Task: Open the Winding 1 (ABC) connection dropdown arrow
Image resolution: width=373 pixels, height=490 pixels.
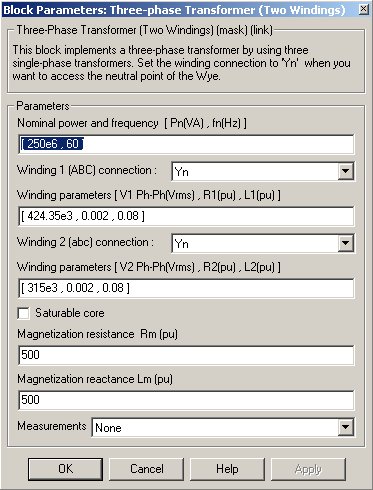Action: click(x=345, y=171)
